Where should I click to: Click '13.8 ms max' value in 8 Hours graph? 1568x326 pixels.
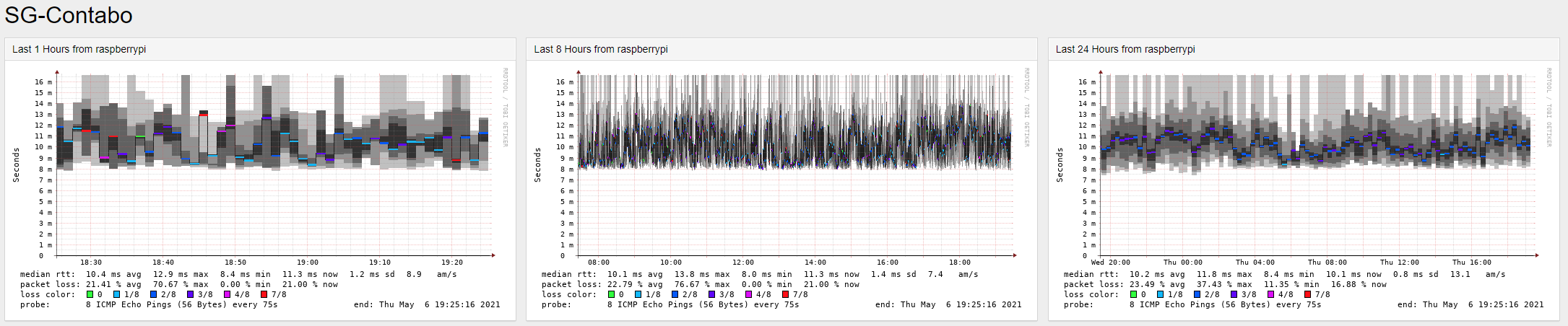[702, 274]
